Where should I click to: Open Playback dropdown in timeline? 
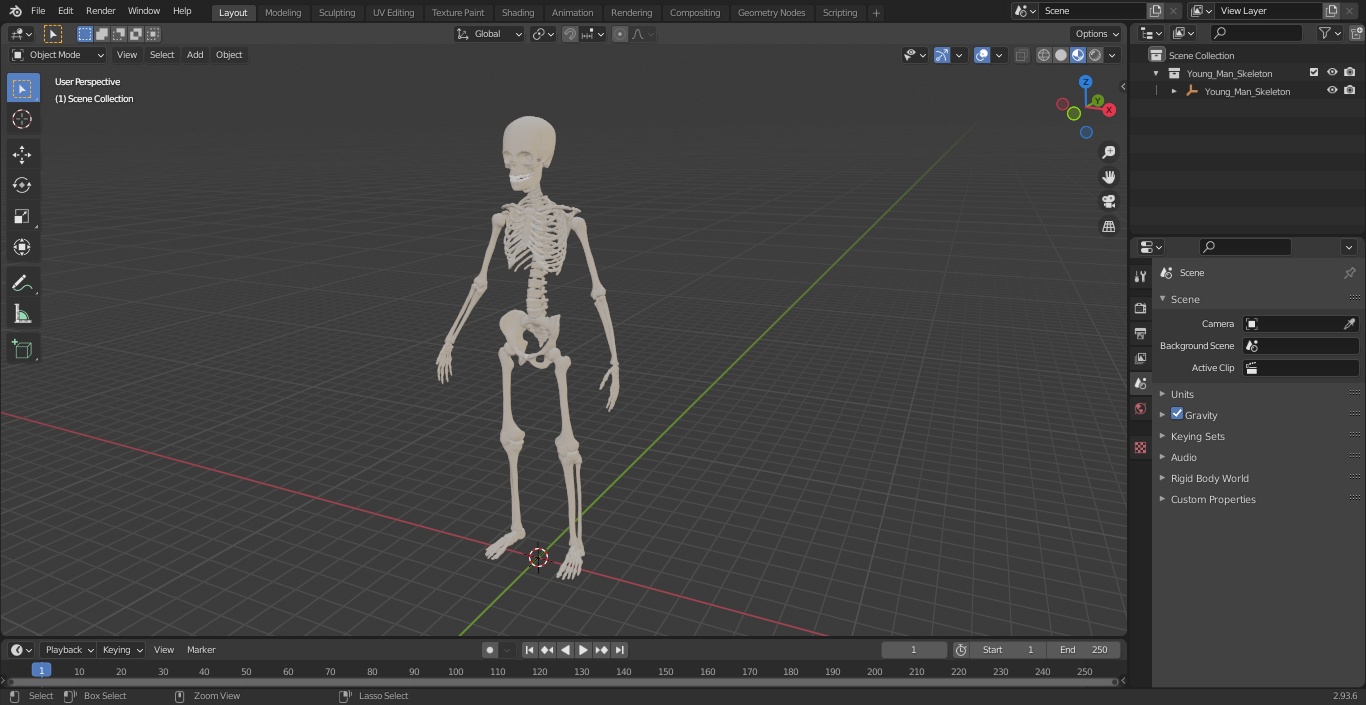click(68, 650)
